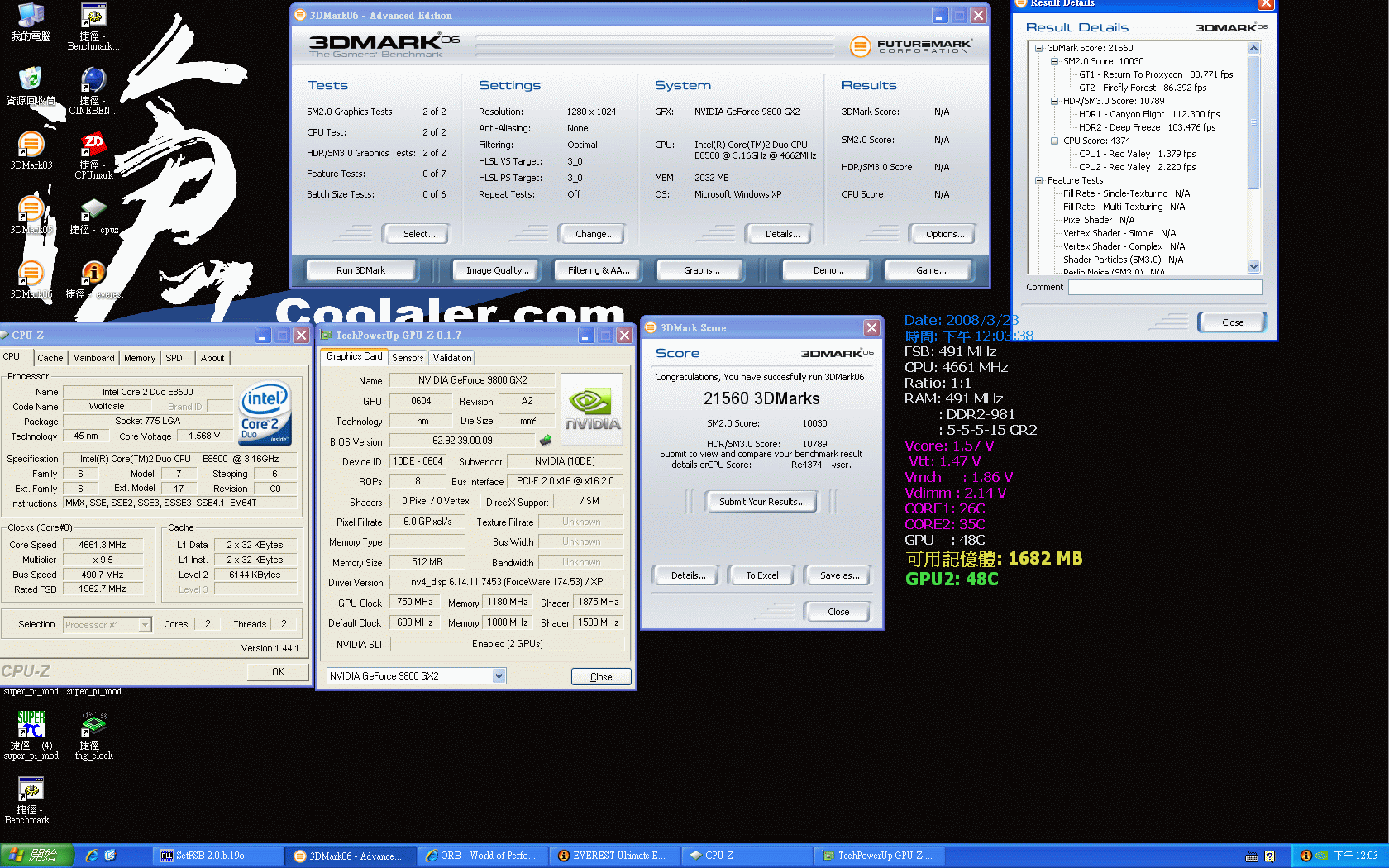This screenshot has width=1389, height=868.
Task: Click the scroll up arrow in Result Details
Action: coord(1253,48)
